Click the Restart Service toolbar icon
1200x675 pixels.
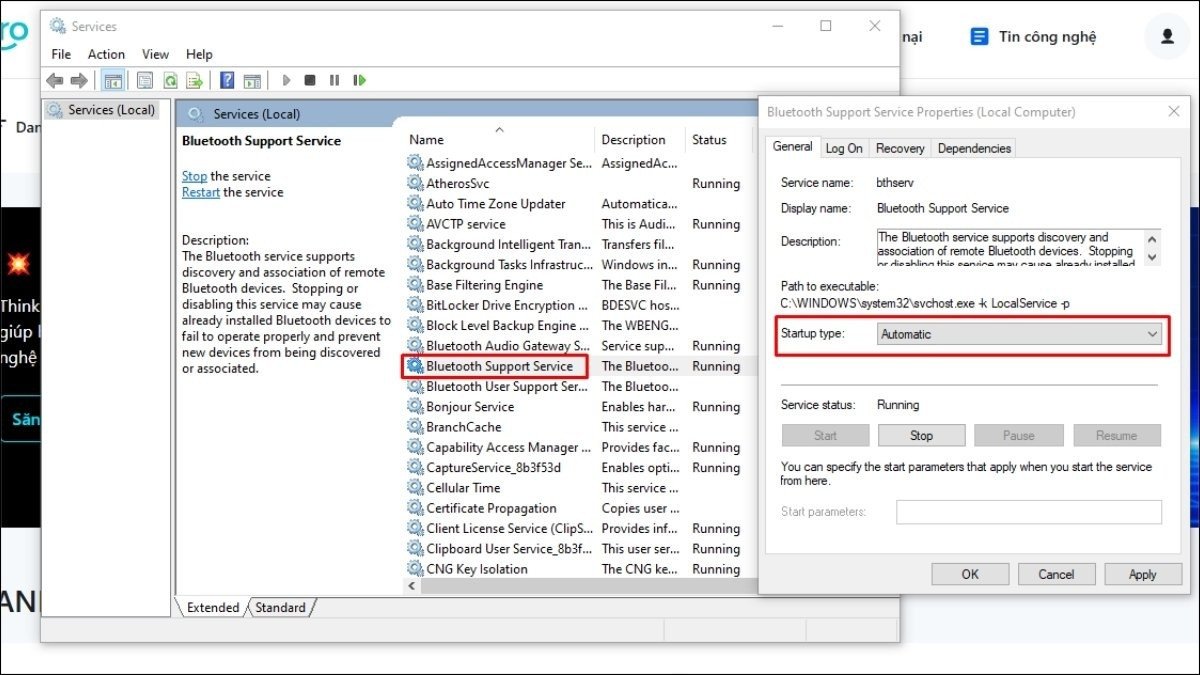pos(359,81)
